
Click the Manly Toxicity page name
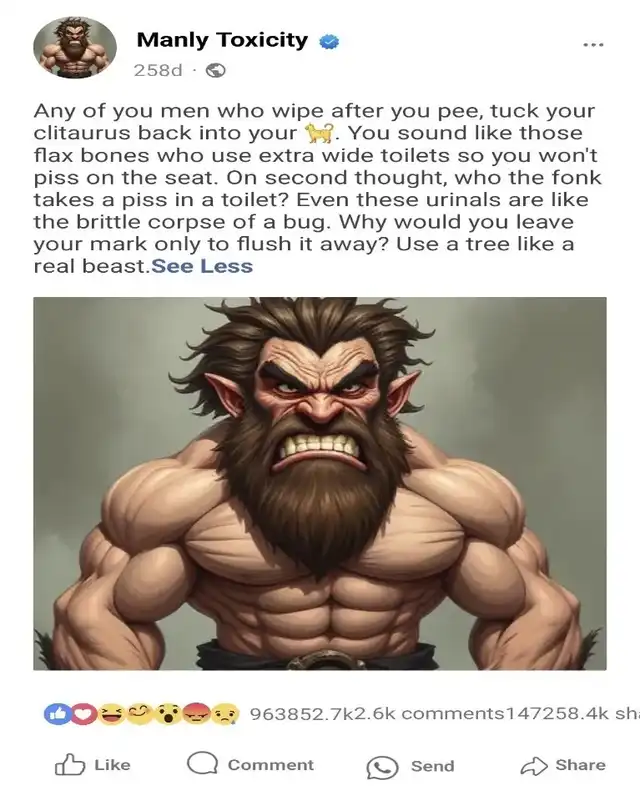[222, 40]
